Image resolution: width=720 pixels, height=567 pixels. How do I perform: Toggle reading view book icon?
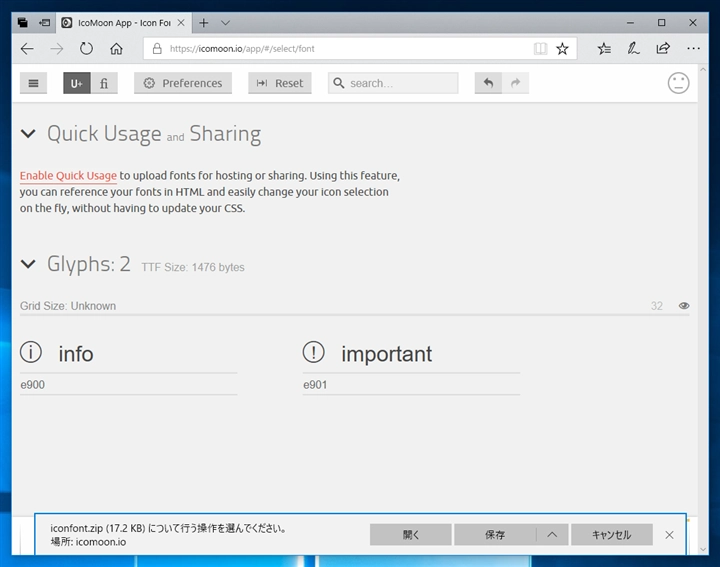tap(540, 49)
